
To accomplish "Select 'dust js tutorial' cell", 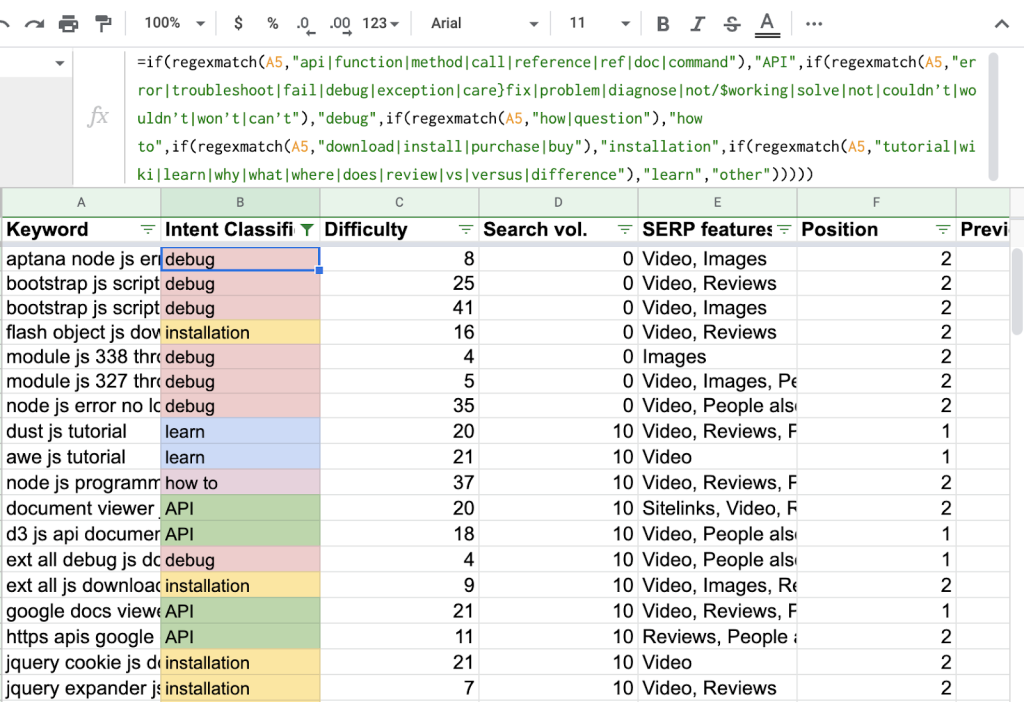I will pos(82,431).
